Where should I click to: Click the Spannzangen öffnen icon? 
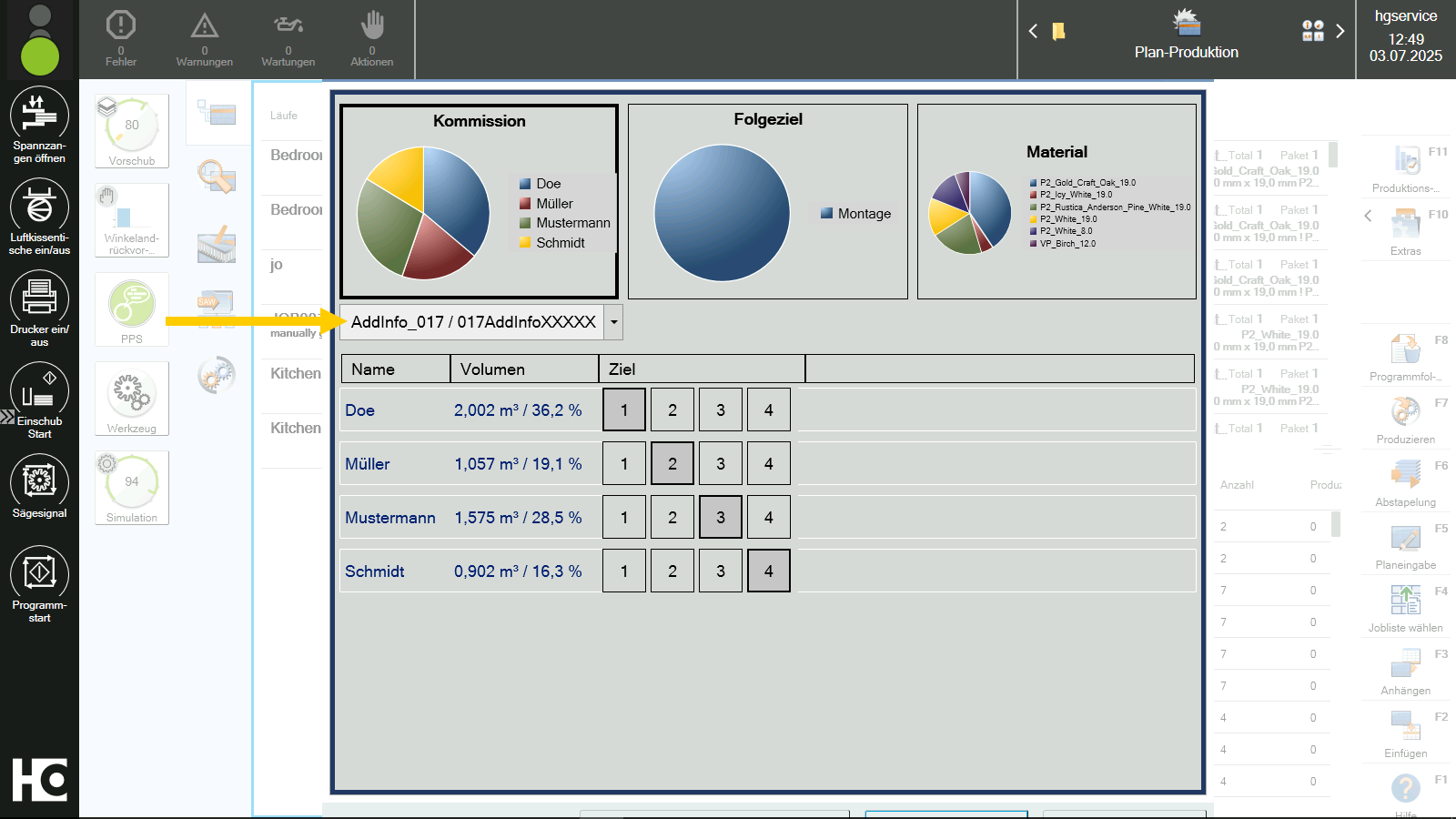tap(39, 115)
